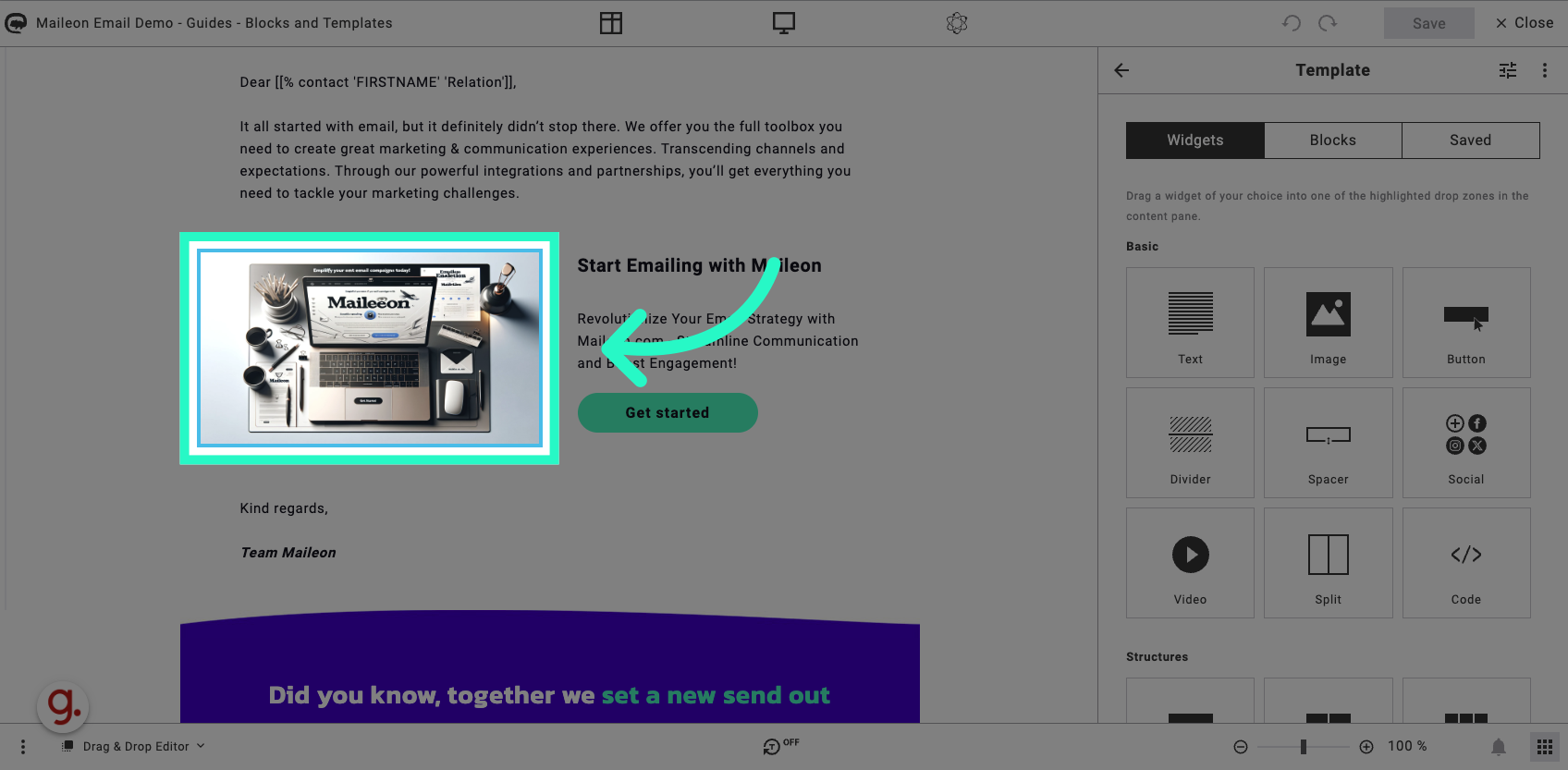Switch to desktop preview monitor icon

(784, 23)
